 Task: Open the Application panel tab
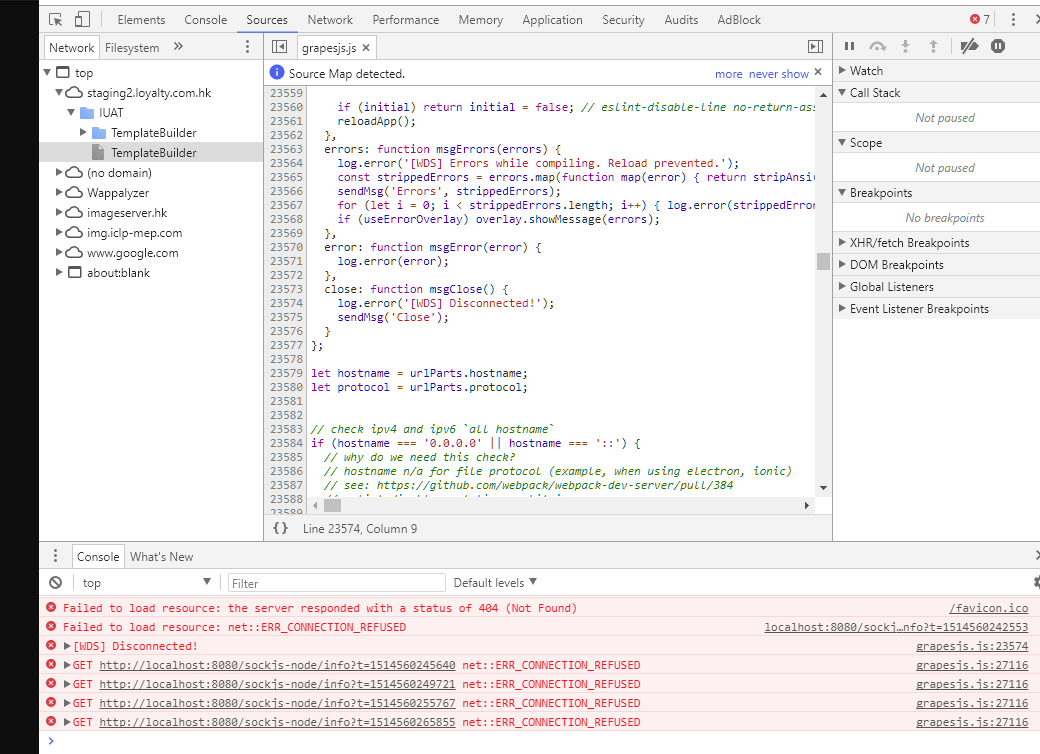552,20
